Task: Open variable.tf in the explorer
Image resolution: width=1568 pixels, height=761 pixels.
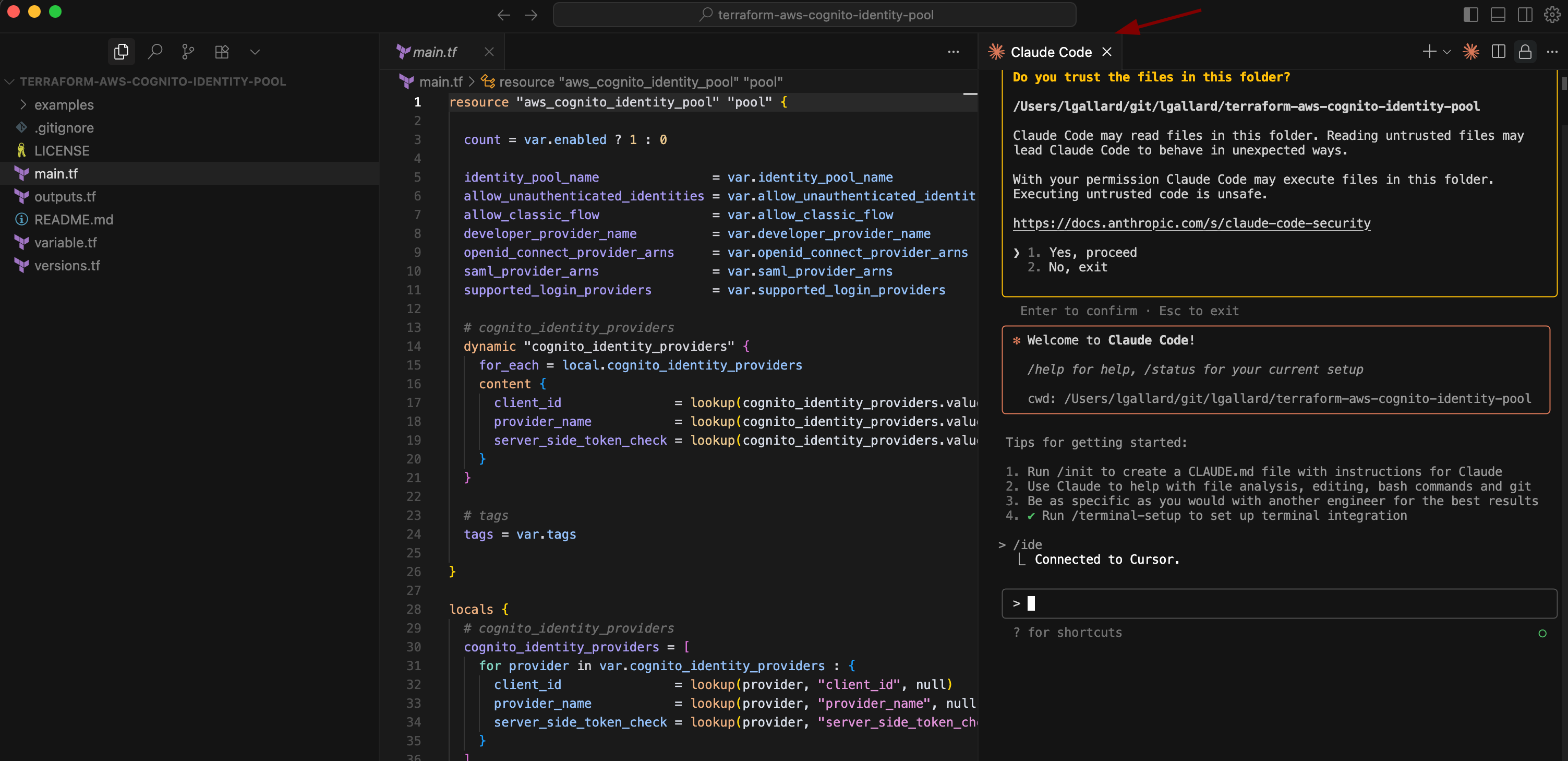Action: (x=189, y=243)
